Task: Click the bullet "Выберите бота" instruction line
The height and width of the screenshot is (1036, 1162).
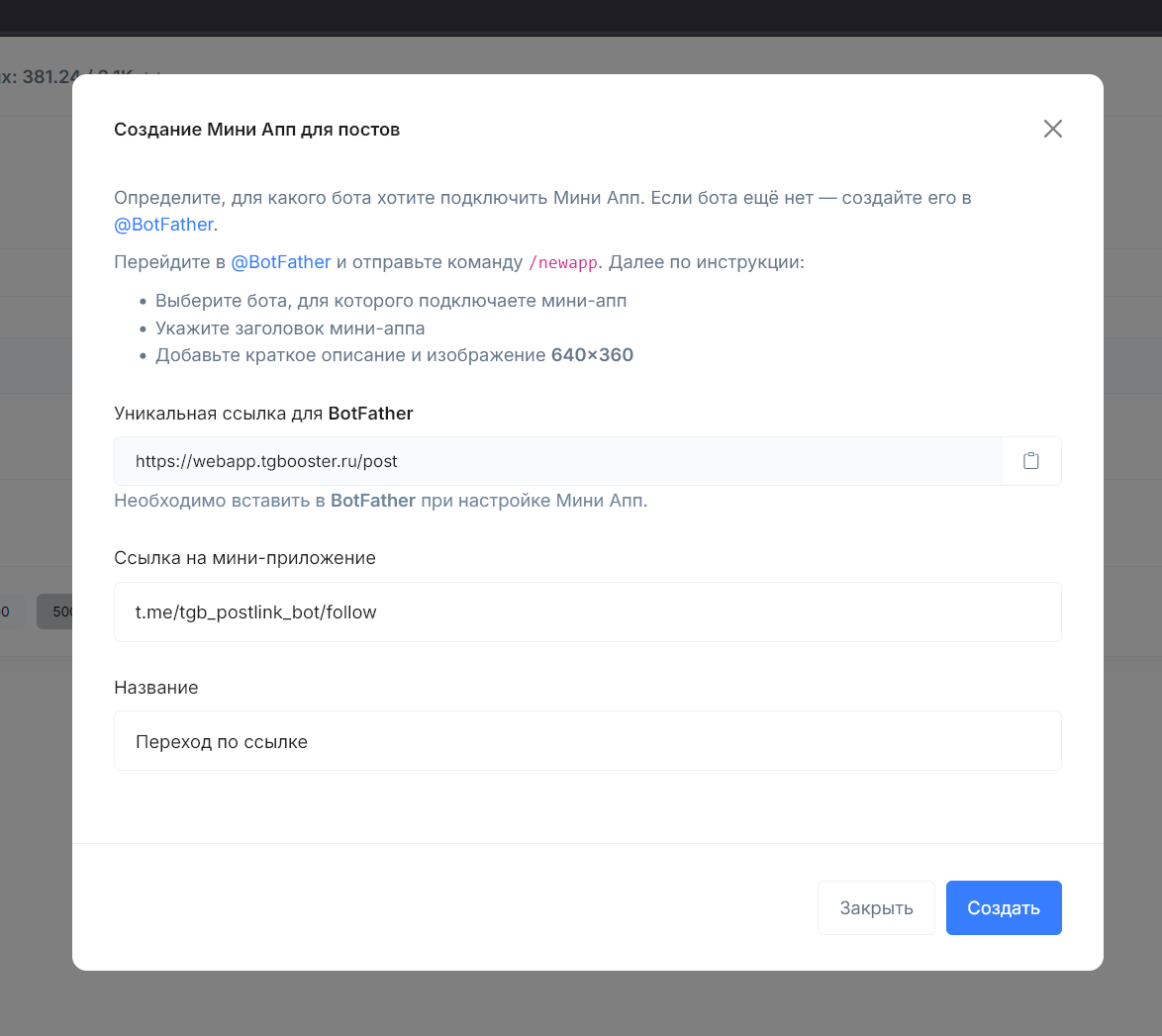Action: point(391,301)
